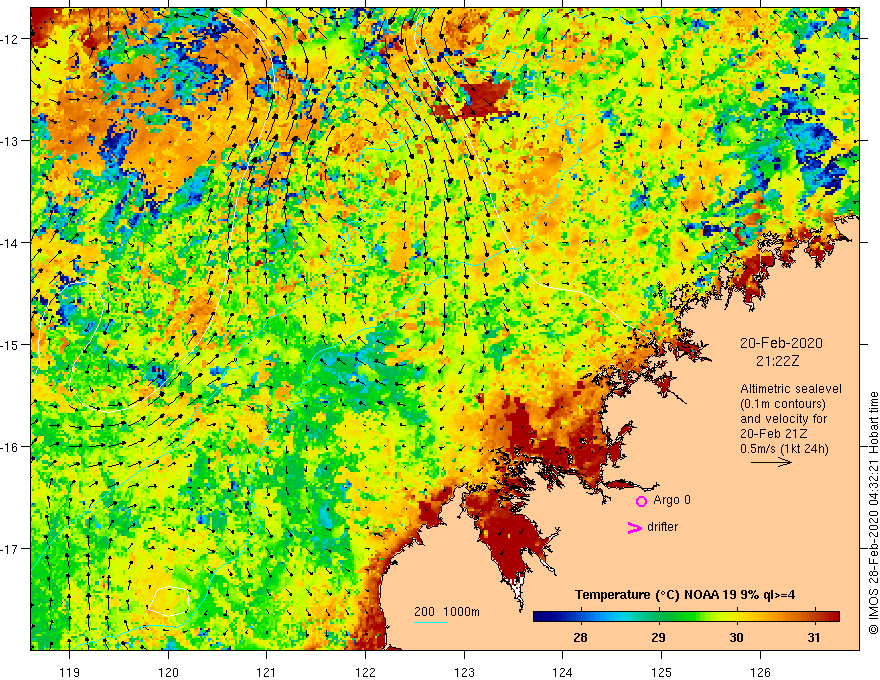The height and width of the screenshot is (680, 880).
Task: Click latitude axis label -15
Action: (x=11, y=344)
